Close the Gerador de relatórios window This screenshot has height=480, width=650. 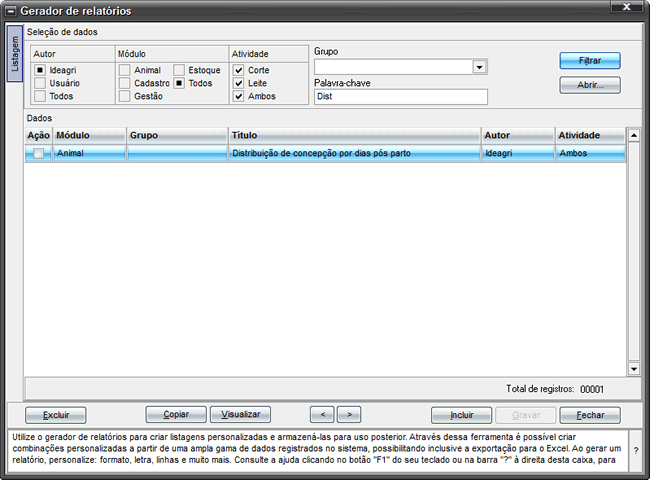tap(626, 6)
